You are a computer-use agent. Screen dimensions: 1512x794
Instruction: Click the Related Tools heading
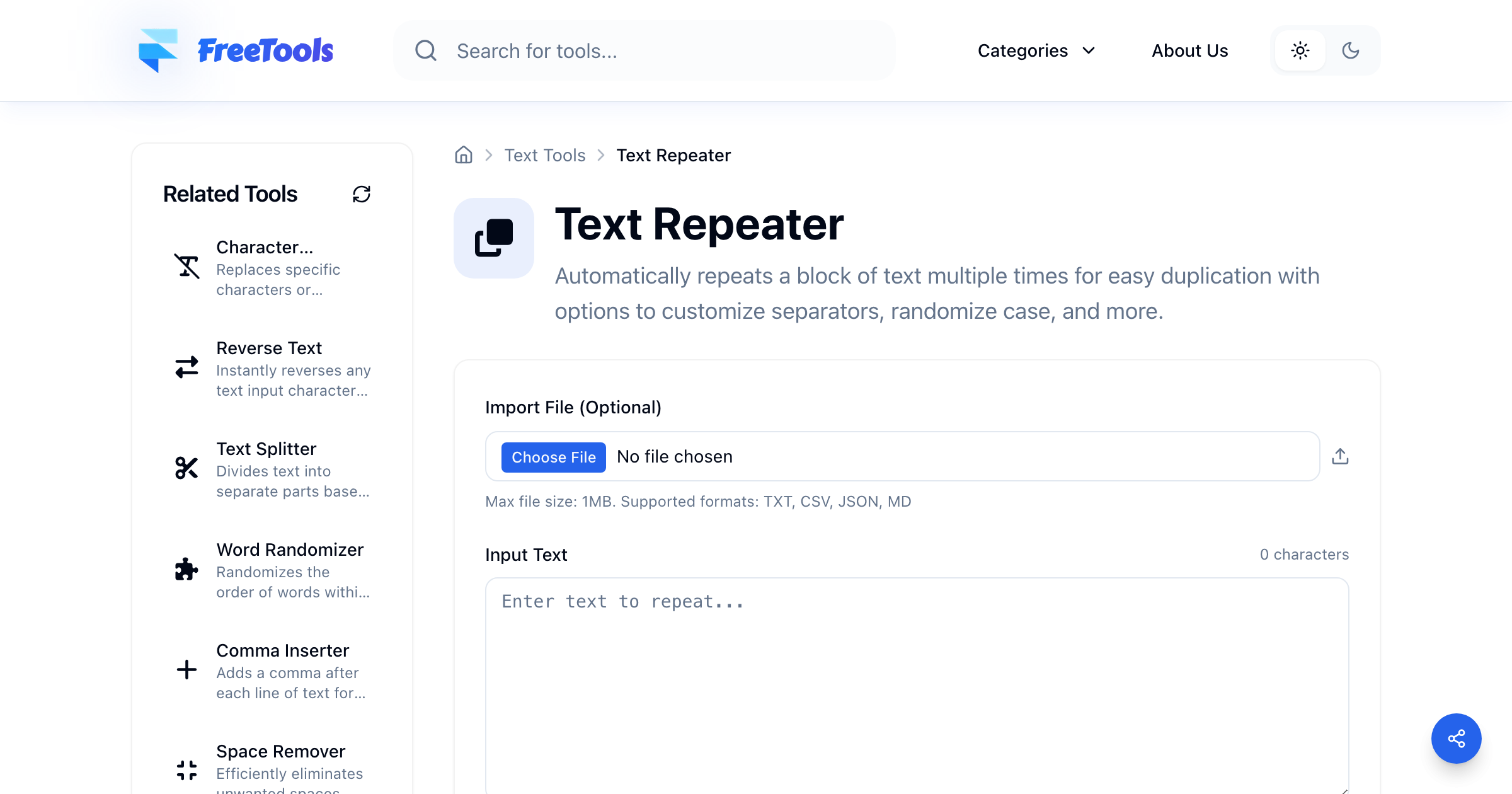point(230,194)
